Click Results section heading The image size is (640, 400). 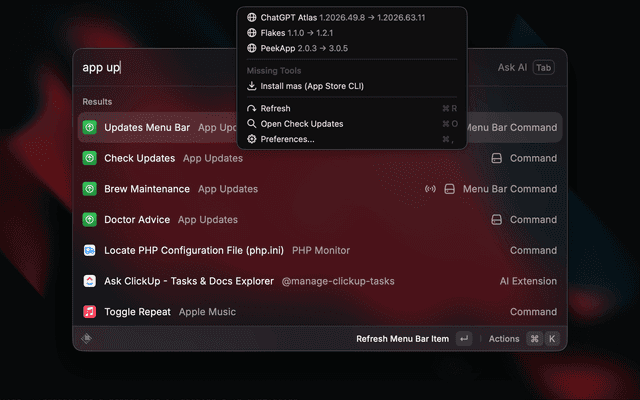pos(97,102)
